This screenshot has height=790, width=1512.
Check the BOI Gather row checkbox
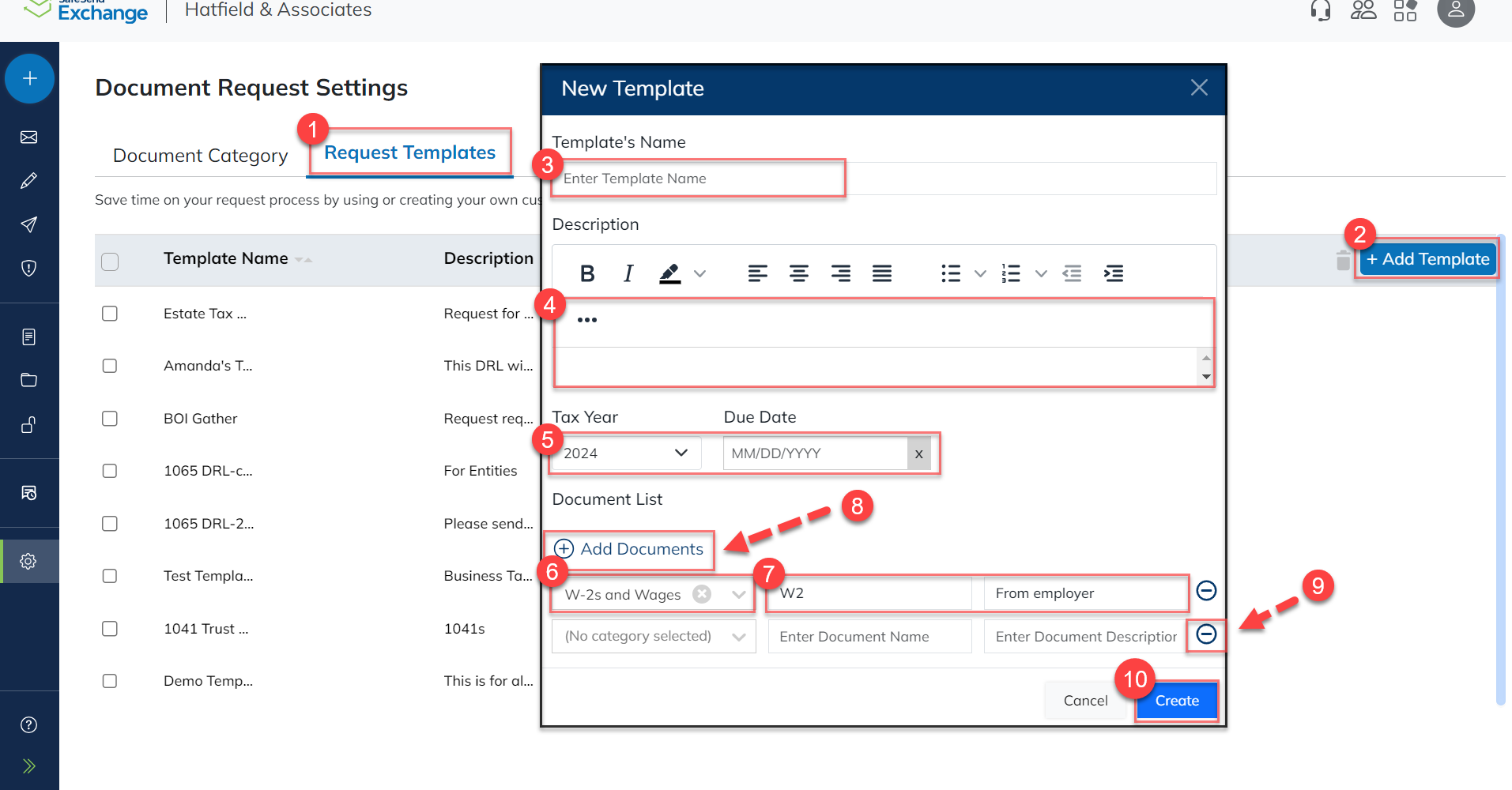pos(110,418)
